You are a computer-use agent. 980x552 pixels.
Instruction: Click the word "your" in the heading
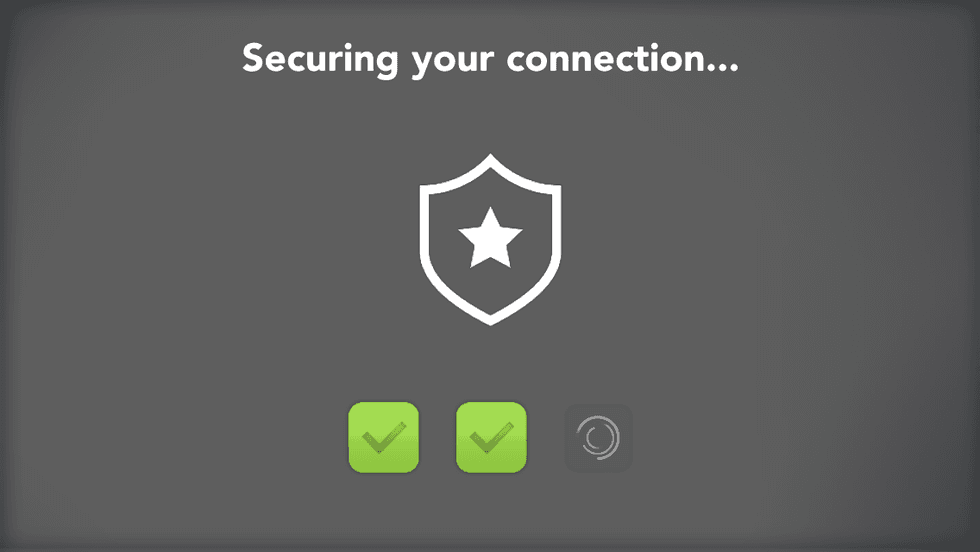point(452,63)
